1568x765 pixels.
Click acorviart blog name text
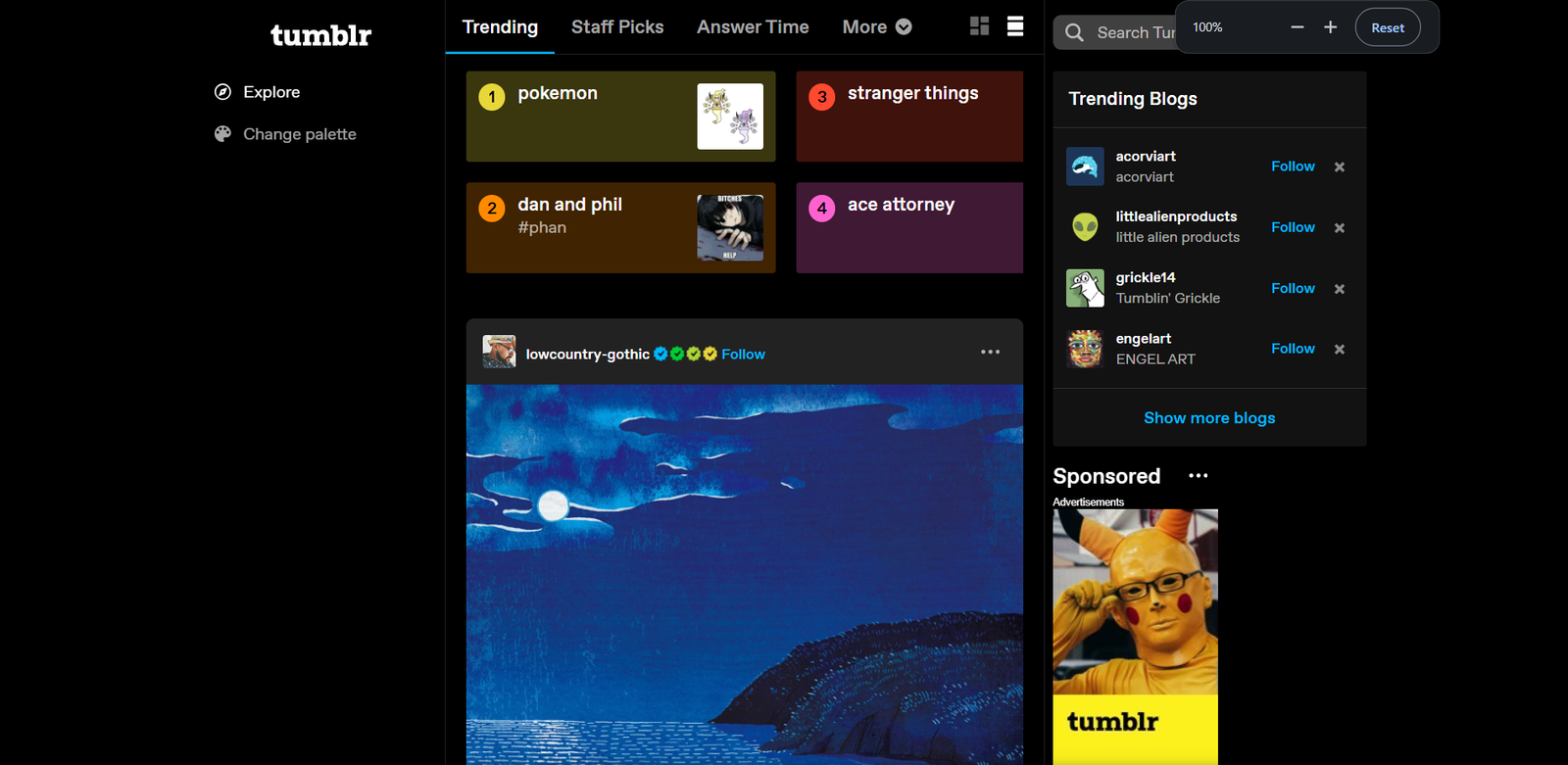coord(1146,156)
